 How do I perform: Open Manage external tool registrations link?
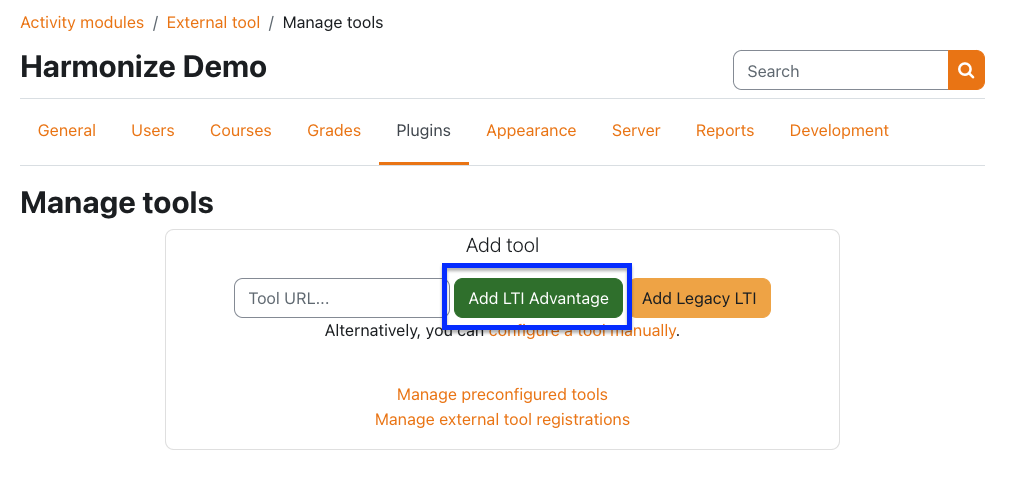click(x=502, y=420)
